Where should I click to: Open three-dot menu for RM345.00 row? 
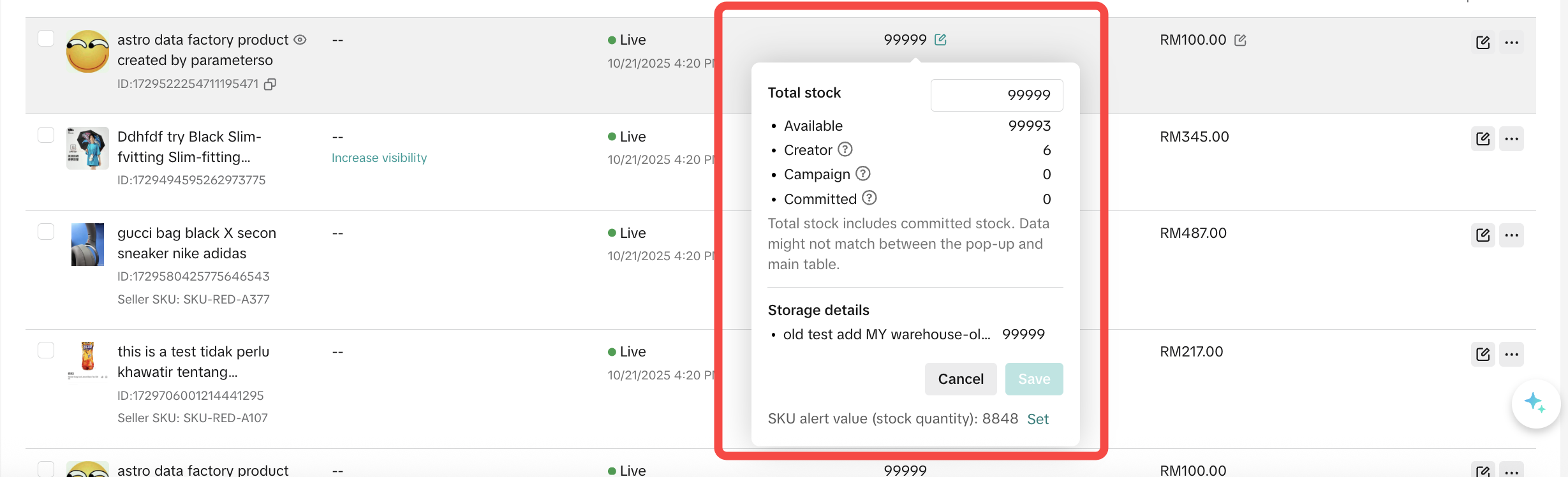1511,138
